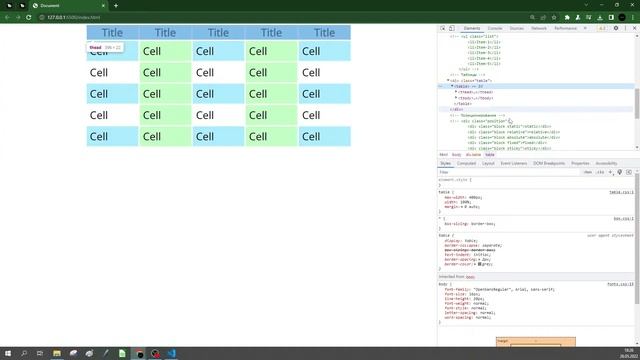Open File Explorer from taskbar
The width and height of the screenshot is (640, 360).
click(57, 353)
